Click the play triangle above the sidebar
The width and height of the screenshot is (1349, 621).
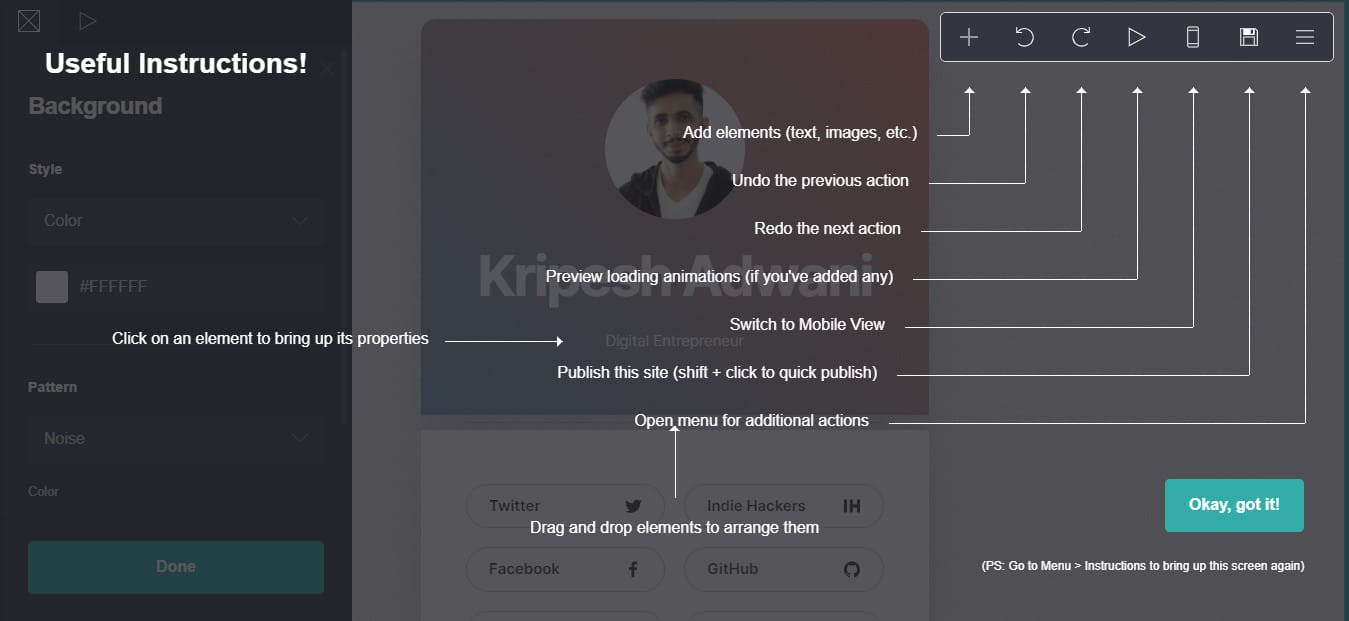[87, 20]
